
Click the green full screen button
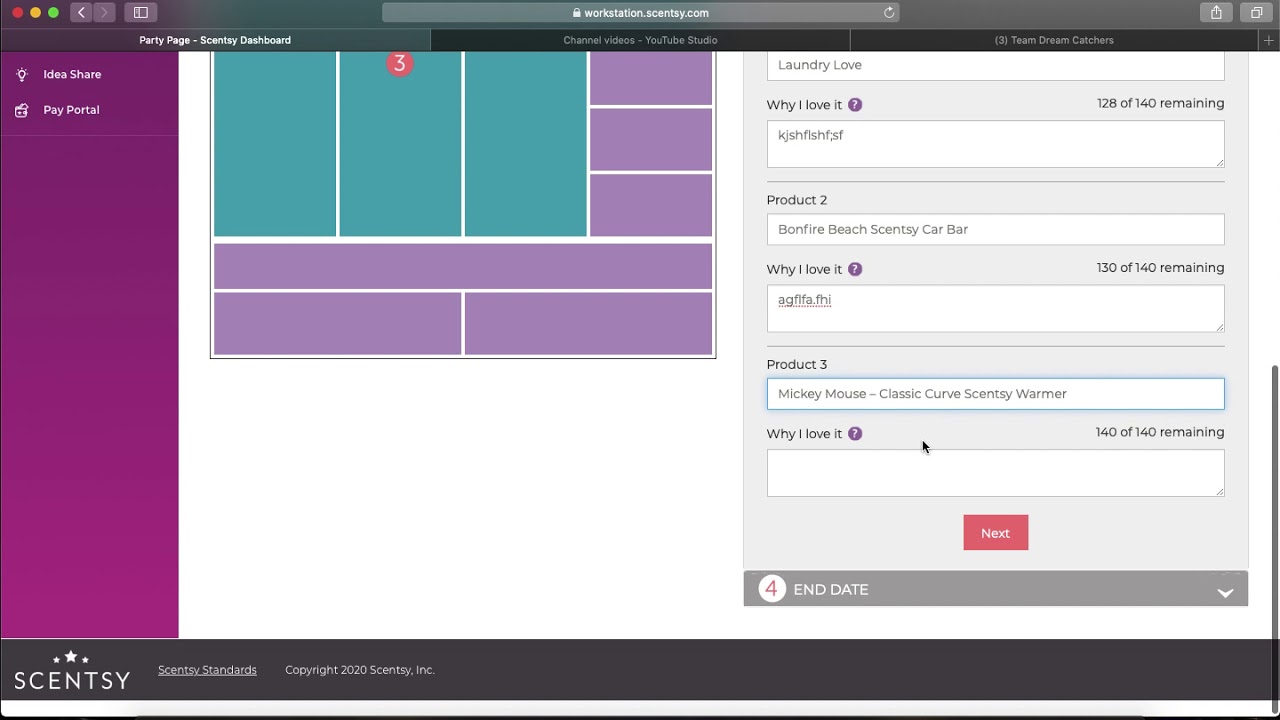tap(53, 13)
